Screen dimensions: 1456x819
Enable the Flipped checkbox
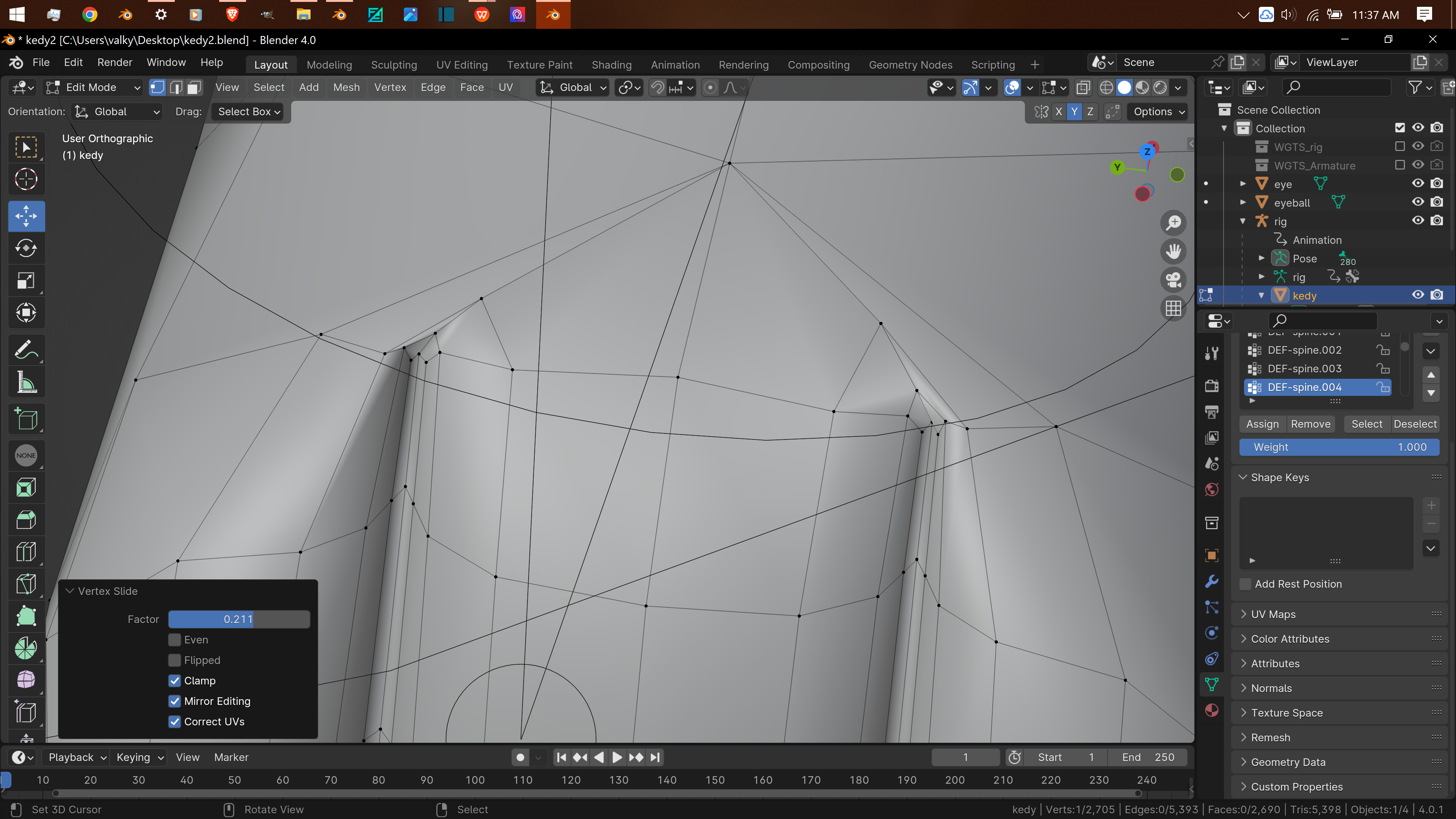(175, 660)
